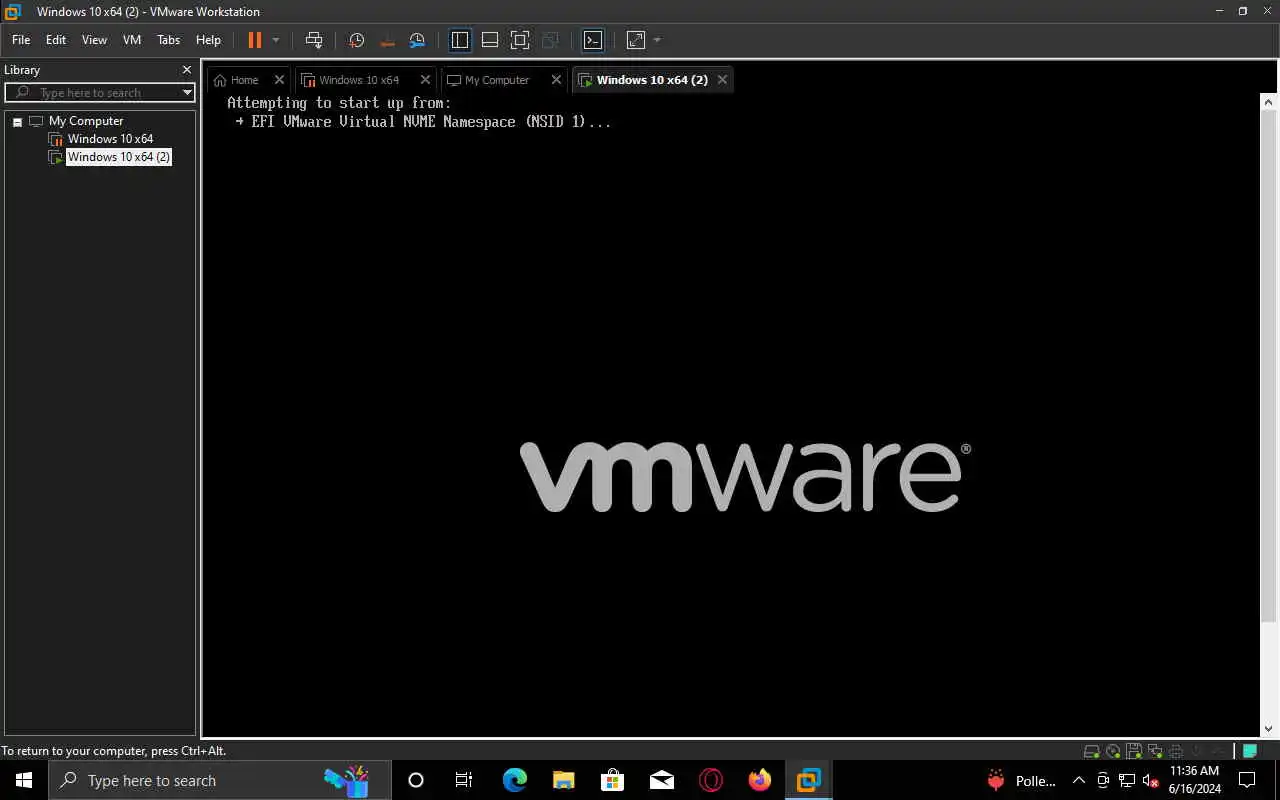Click the hard disk device status icon
The height and width of the screenshot is (800, 1280).
coord(1092,751)
